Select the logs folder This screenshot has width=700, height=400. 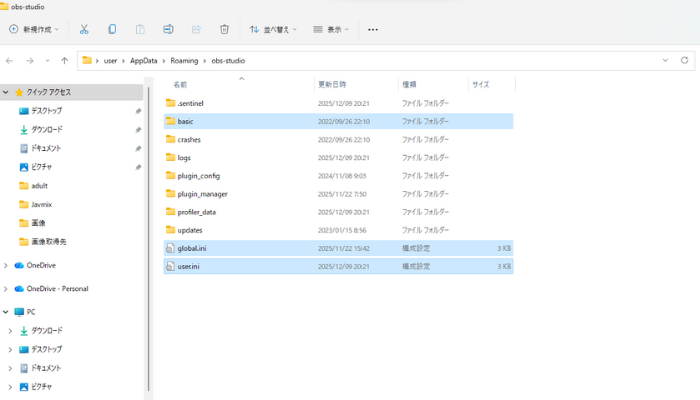tap(338, 158)
